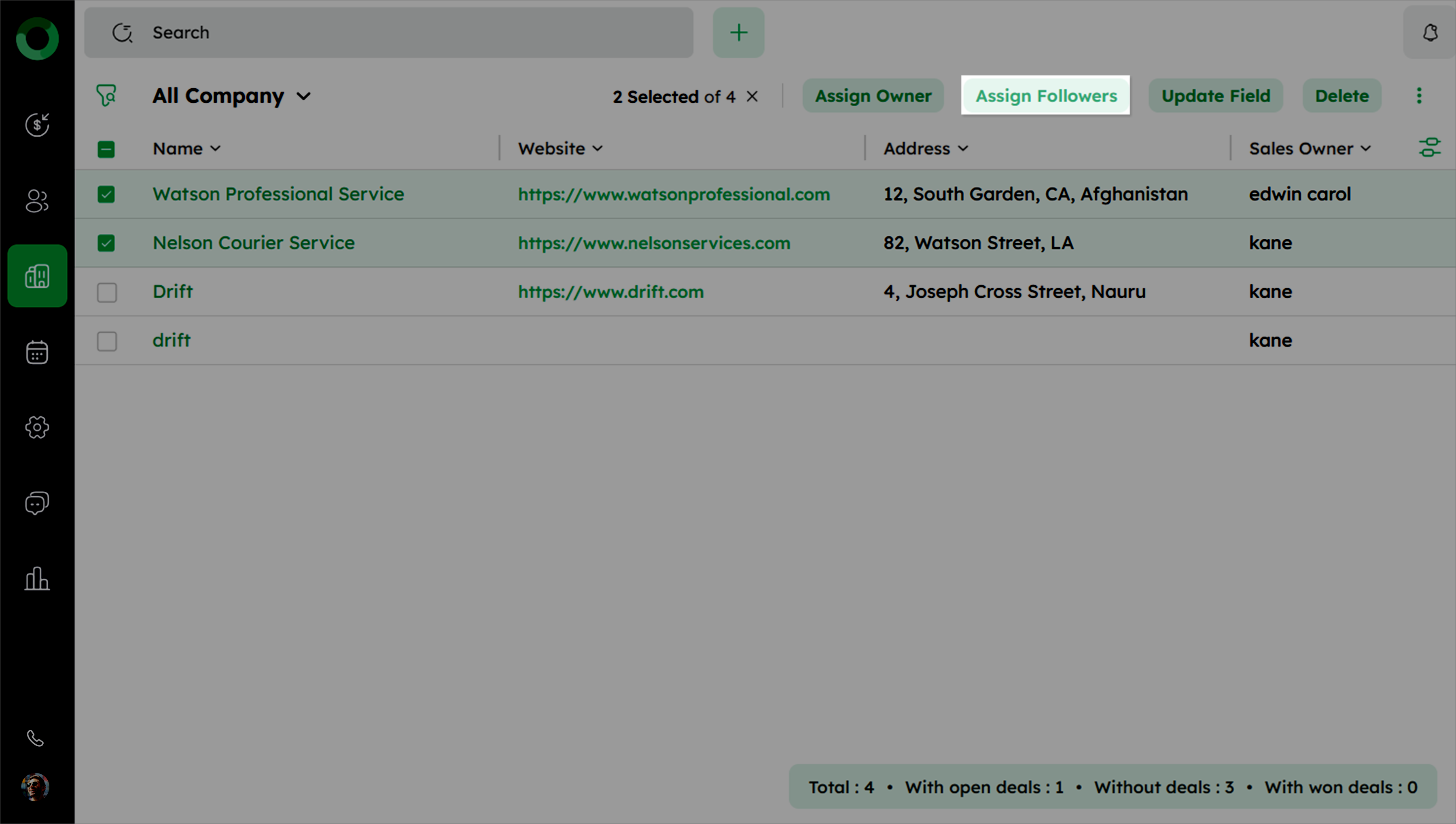
Task: Uncheck Watson Professional Service checkbox
Action: (x=106, y=195)
